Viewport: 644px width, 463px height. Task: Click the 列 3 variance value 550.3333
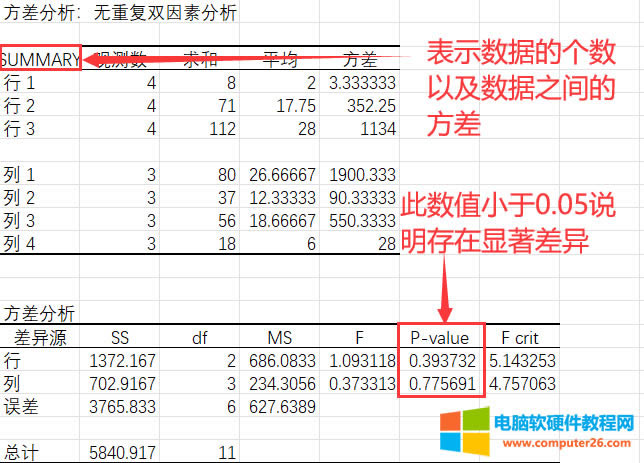click(362, 221)
